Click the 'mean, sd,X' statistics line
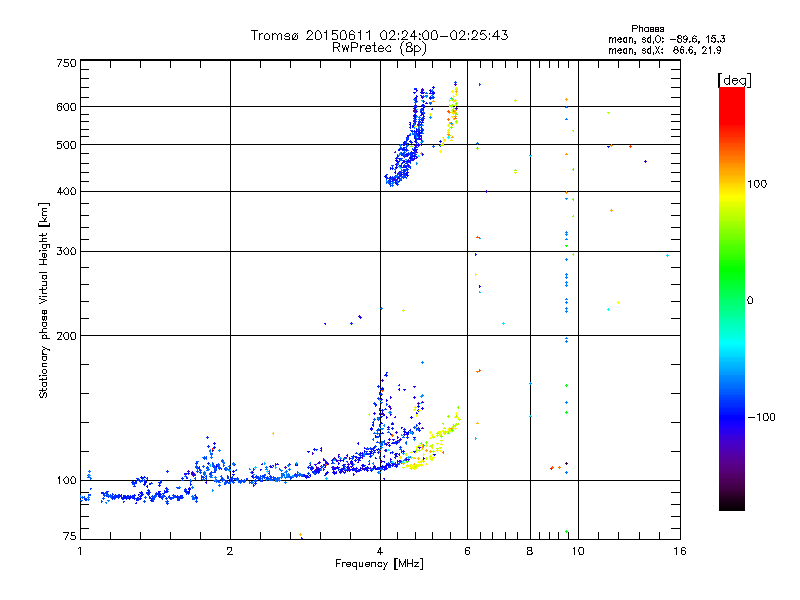Screen dimensions: 800x600 click(664, 50)
